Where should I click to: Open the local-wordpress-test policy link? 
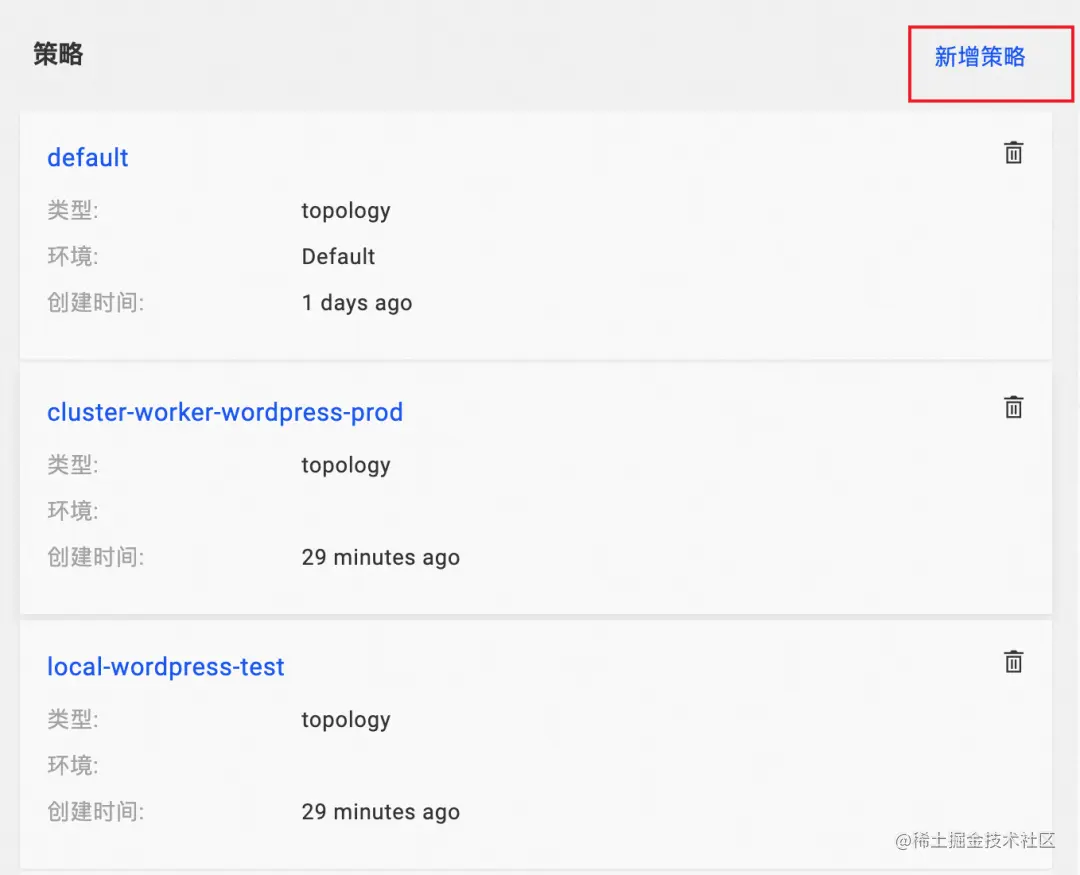(x=165, y=667)
